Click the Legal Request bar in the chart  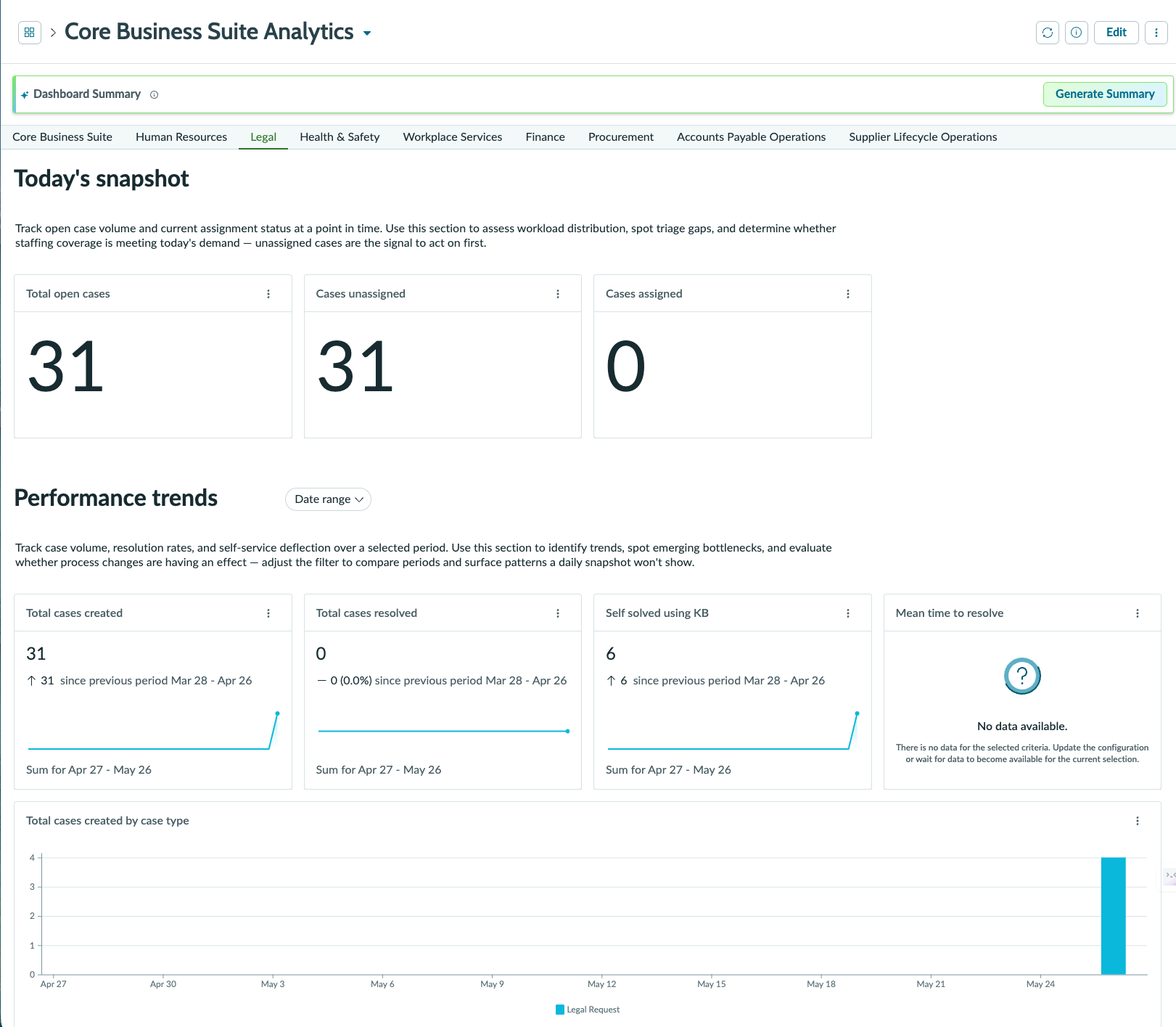(1114, 916)
